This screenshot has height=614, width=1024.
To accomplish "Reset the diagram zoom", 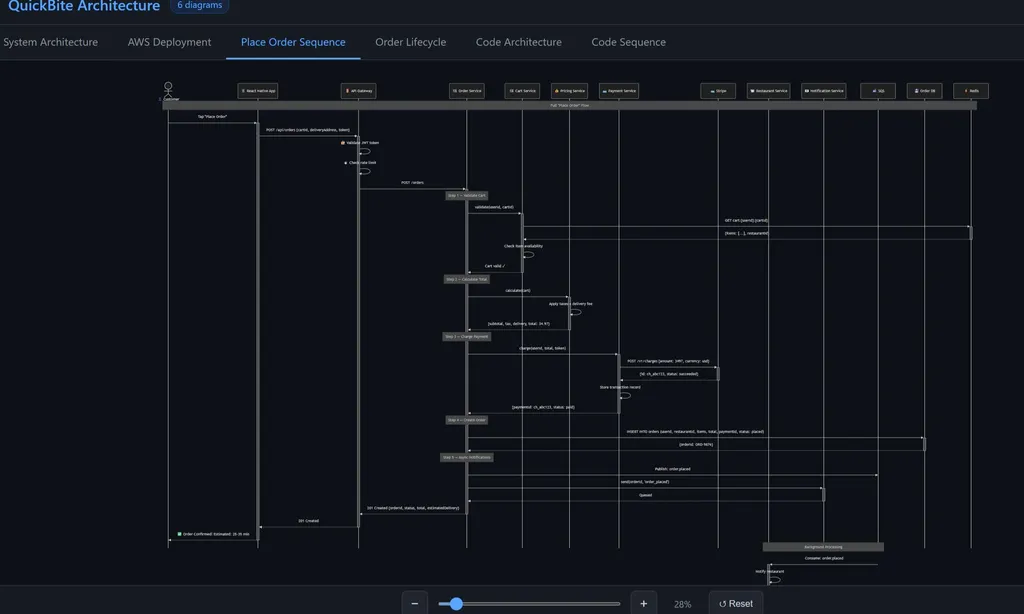I will click(735, 604).
